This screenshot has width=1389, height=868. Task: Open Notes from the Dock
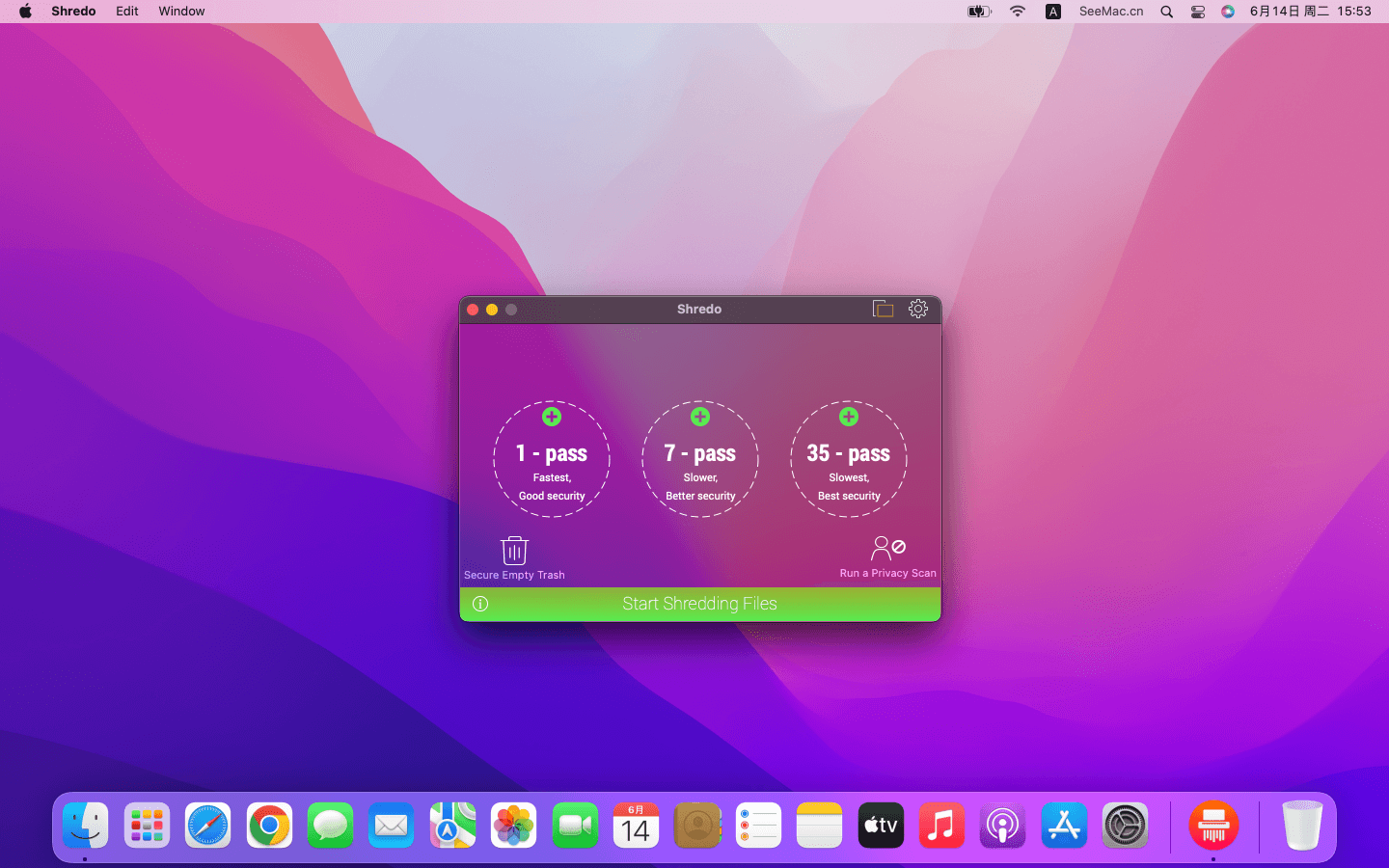click(820, 826)
